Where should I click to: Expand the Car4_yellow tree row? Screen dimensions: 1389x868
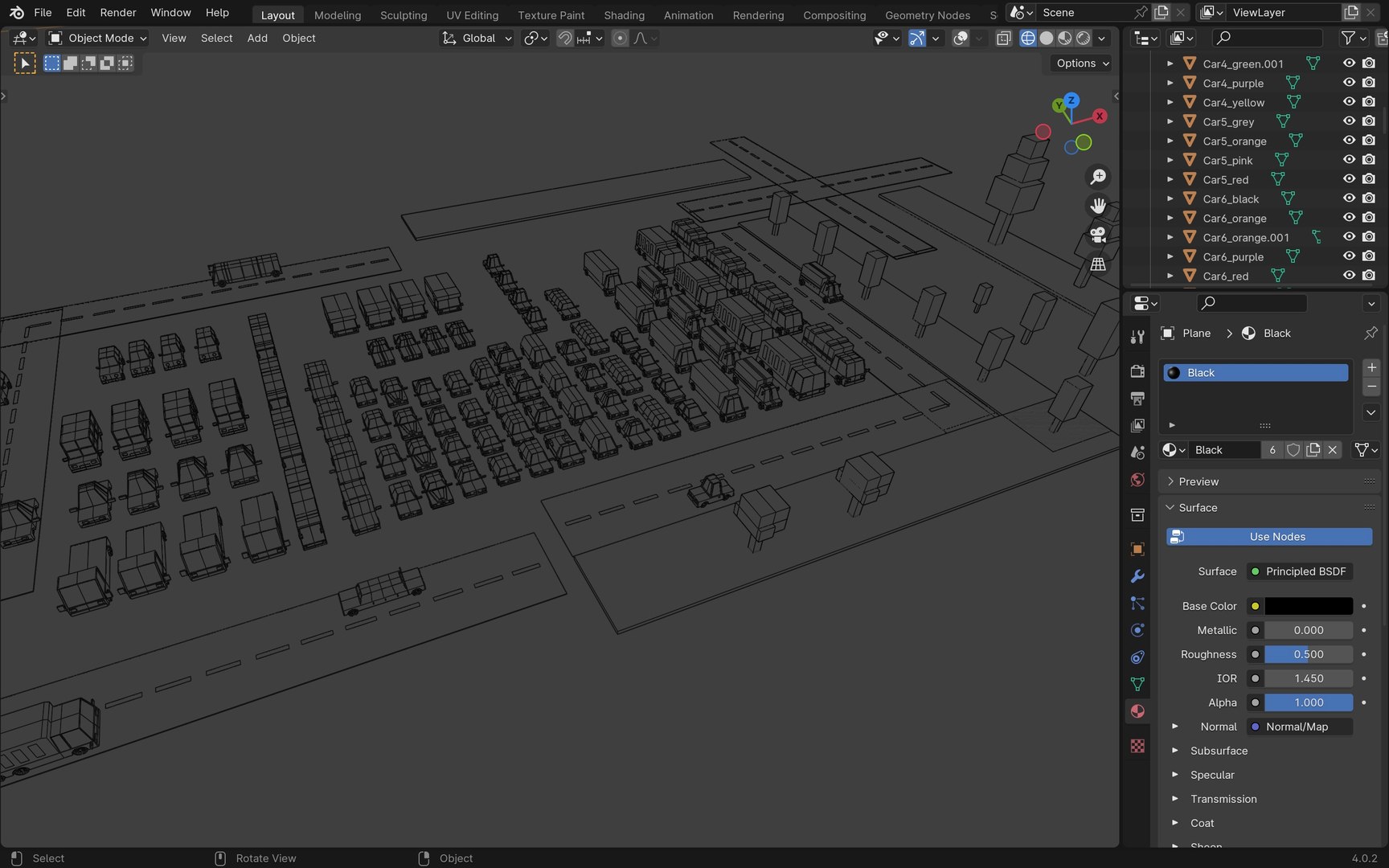(1170, 102)
